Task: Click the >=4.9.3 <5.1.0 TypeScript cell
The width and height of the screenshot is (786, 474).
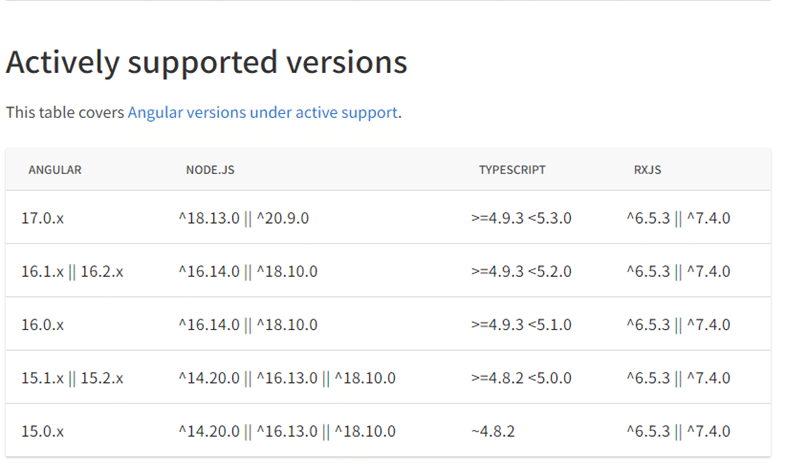Action: pyautogui.click(x=521, y=325)
